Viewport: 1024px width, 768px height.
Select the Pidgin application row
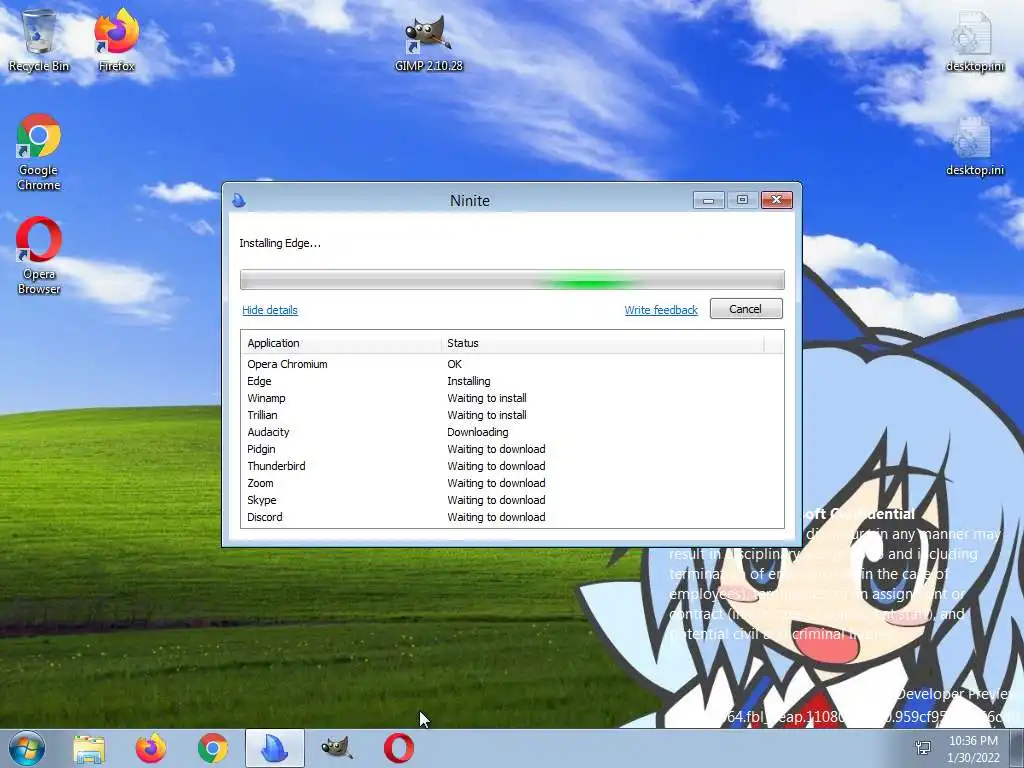pyautogui.click(x=512, y=449)
